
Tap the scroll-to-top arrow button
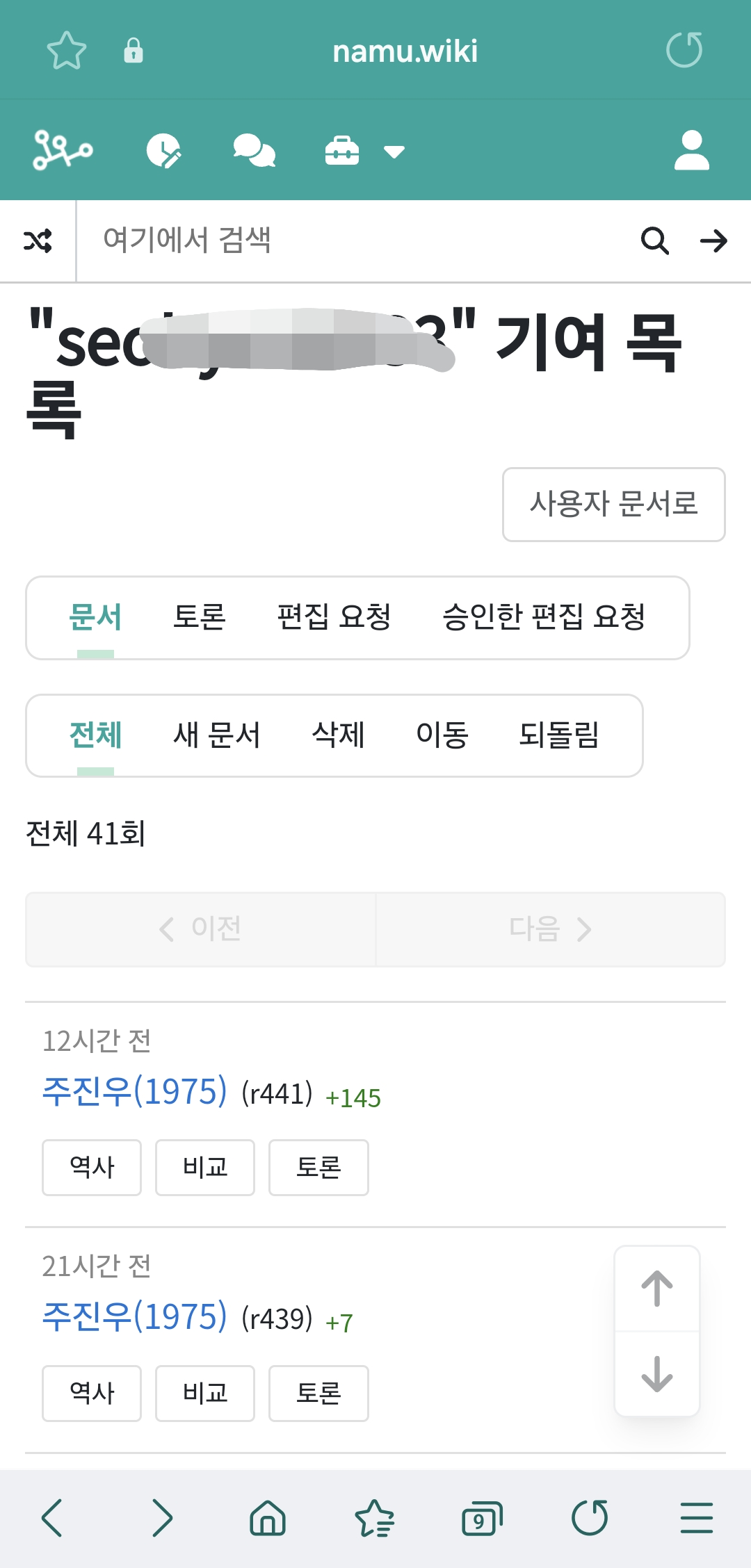(657, 1289)
